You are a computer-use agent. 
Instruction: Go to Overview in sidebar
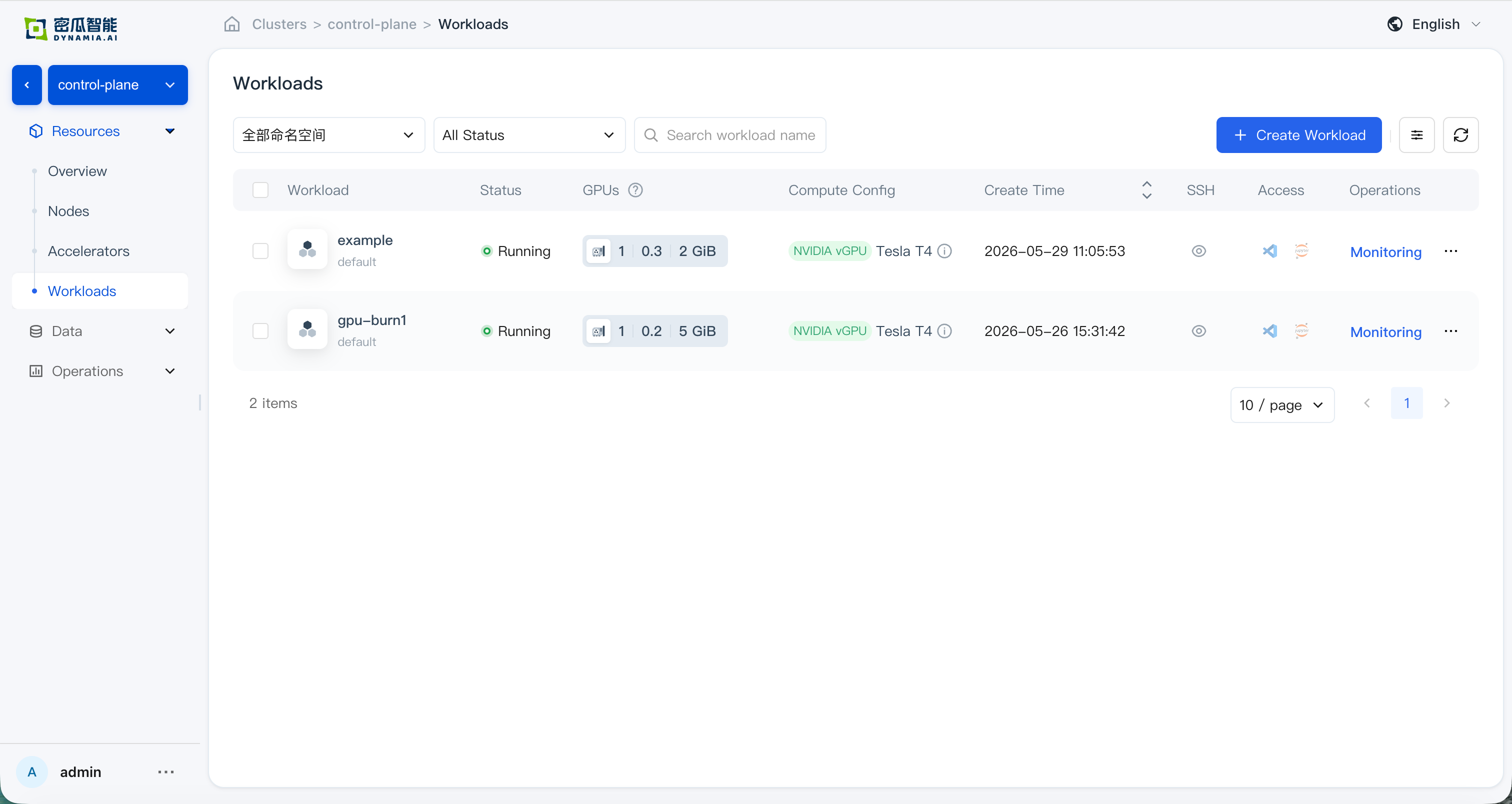pos(77,171)
